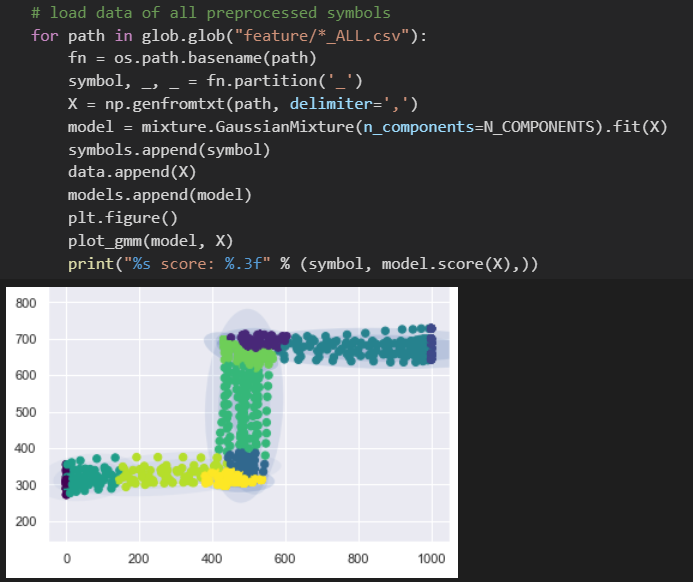Click the plt.figure() line
The image size is (693, 582).
122,218
